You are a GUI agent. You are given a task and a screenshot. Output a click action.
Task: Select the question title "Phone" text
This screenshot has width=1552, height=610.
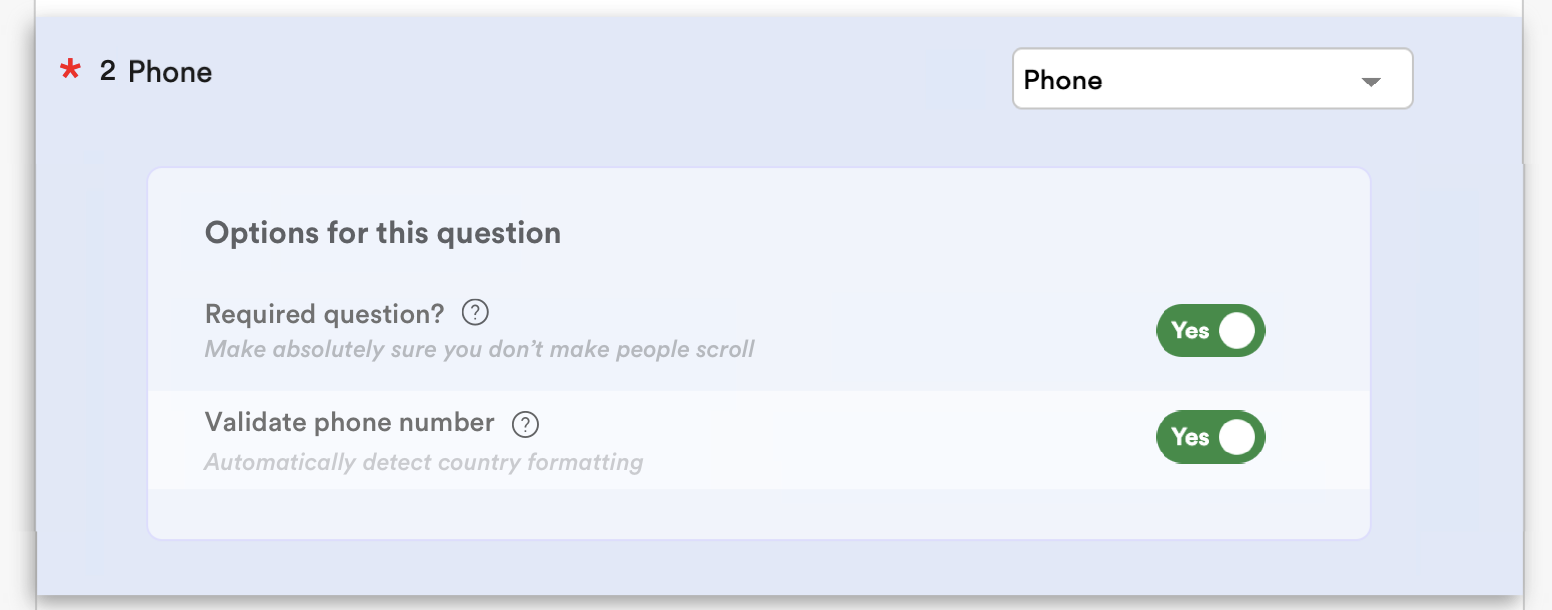(170, 72)
